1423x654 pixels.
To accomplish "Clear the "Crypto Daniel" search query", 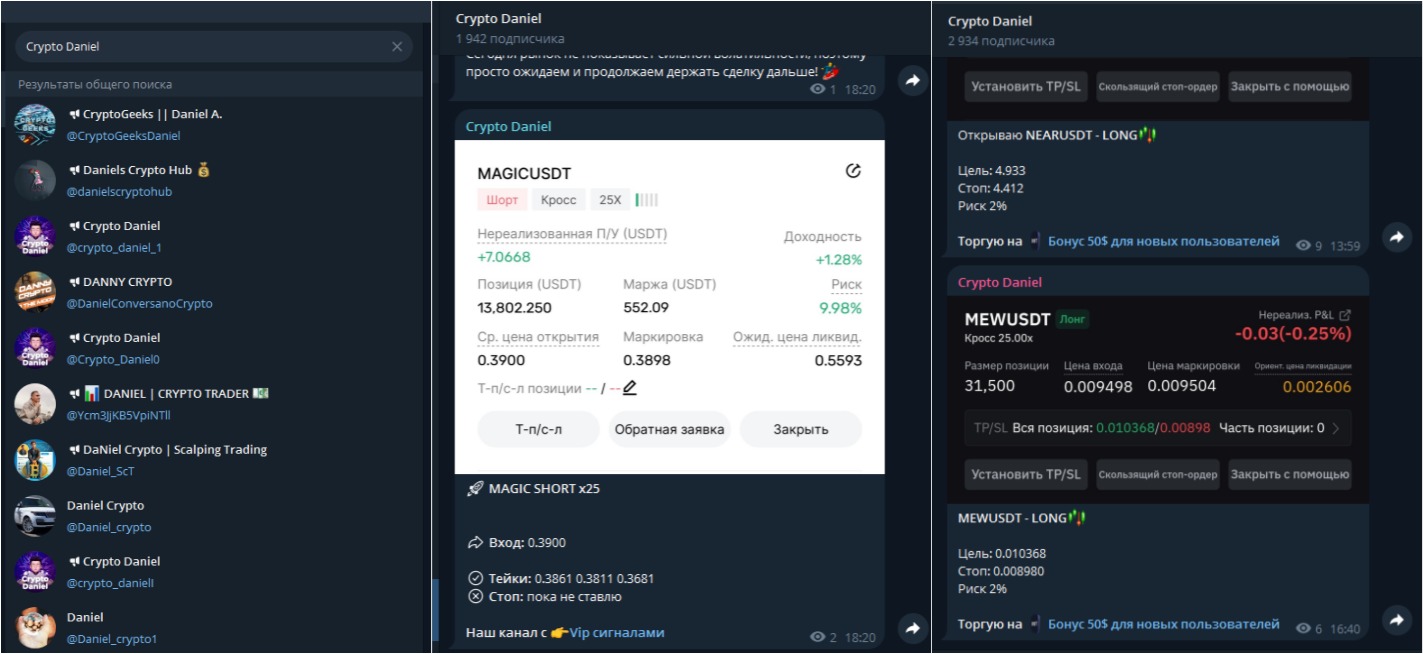I will (x=397, y=47).
